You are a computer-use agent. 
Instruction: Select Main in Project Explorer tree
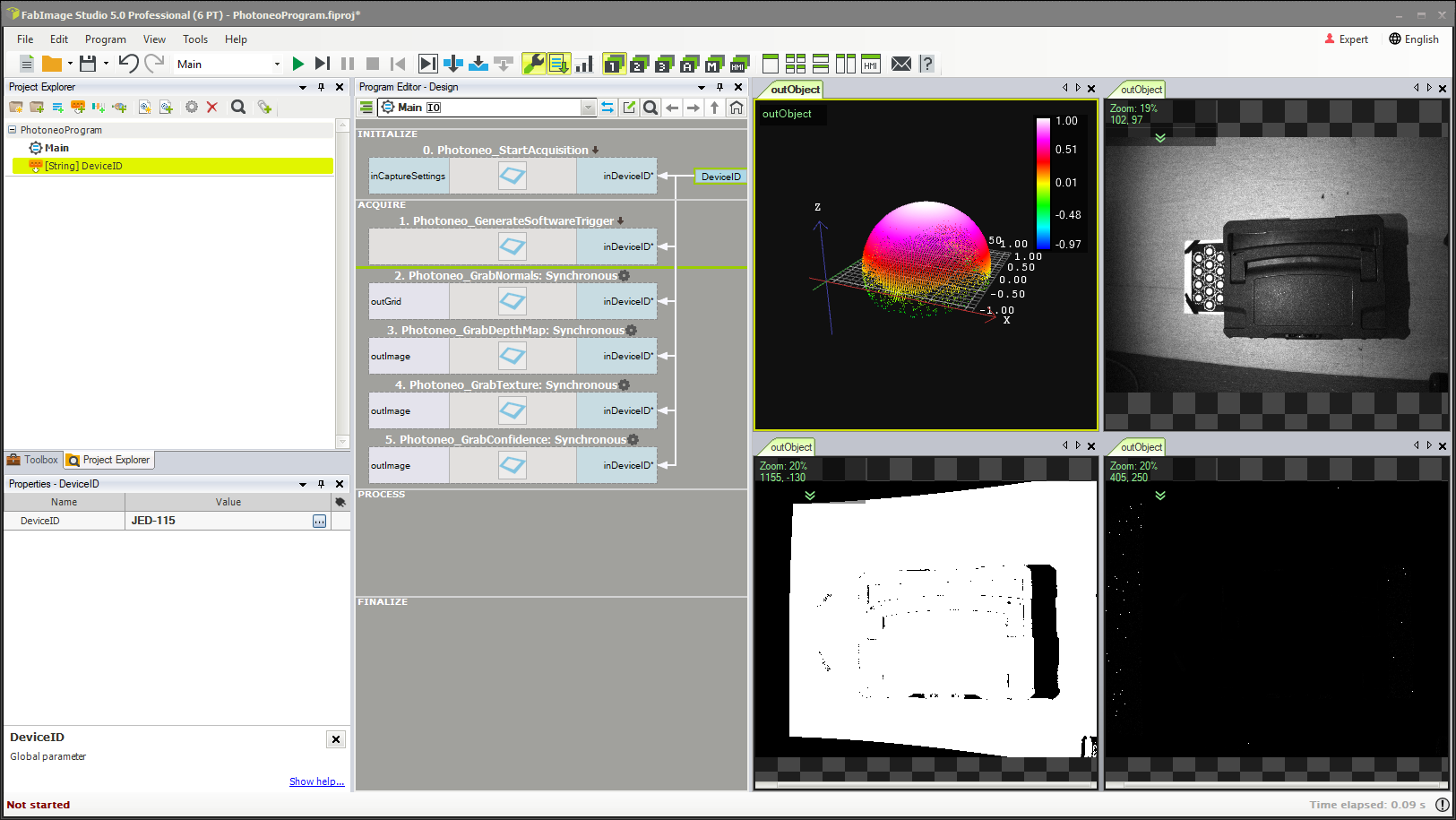pyautogui.click(x=56, y=148)
